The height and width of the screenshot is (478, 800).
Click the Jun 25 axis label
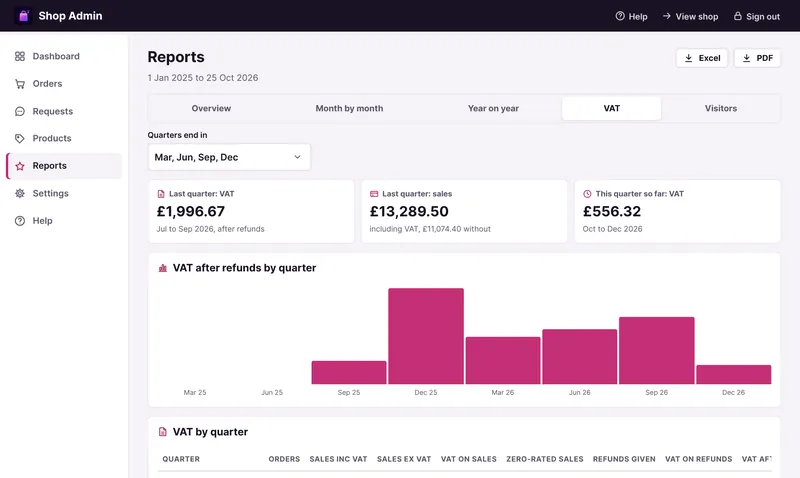pyautogui.click(x=272, y=392)
